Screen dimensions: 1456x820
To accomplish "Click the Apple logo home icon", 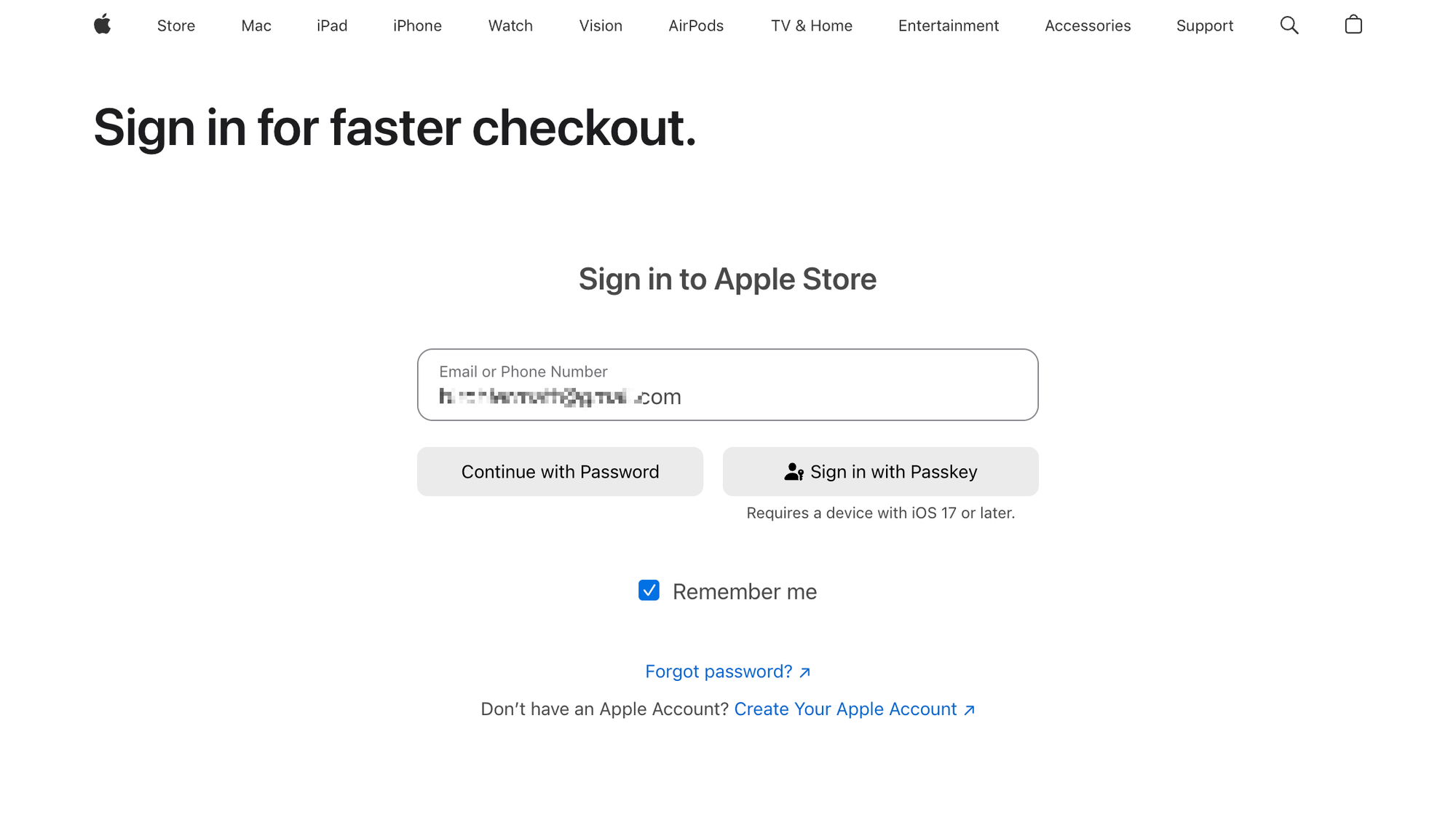I will tap(103, 25).
